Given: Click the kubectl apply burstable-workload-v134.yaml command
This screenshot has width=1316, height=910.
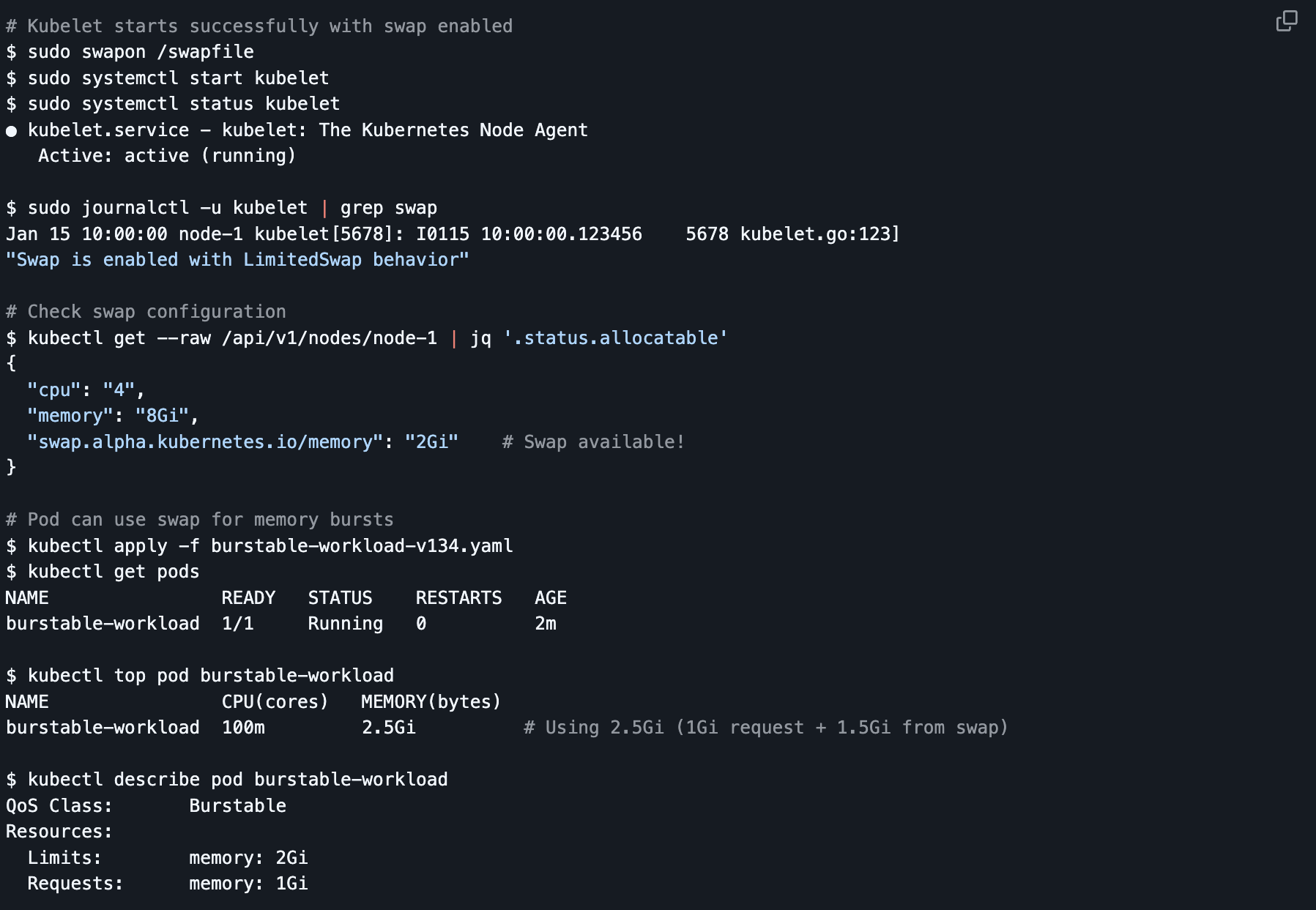Looking at the screenshot, I should click(x=269, y=546).
